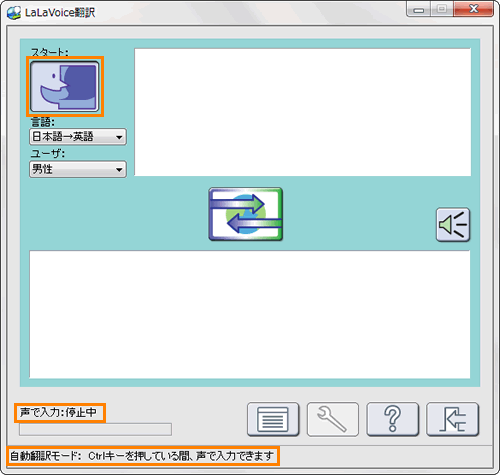Open the list window button
Screen dimensions: 500x475
click(x=273, y=419)
